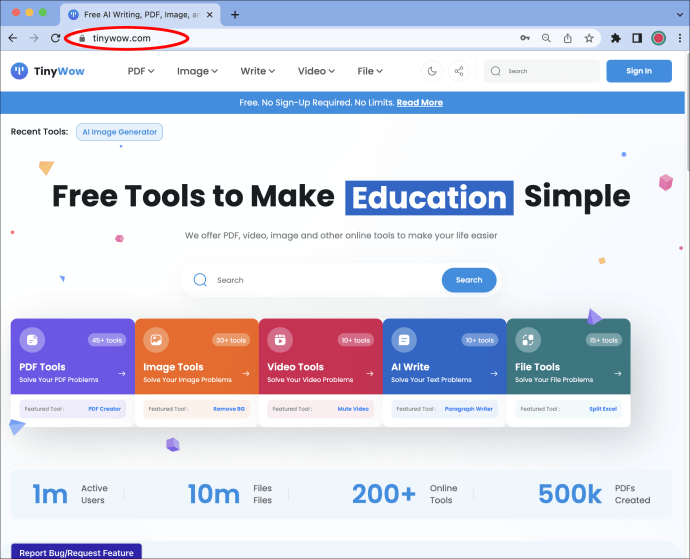This screenshot has width=690, height=559.
Task: Click the AI Write card icon
Action: (x=404, y=340)
